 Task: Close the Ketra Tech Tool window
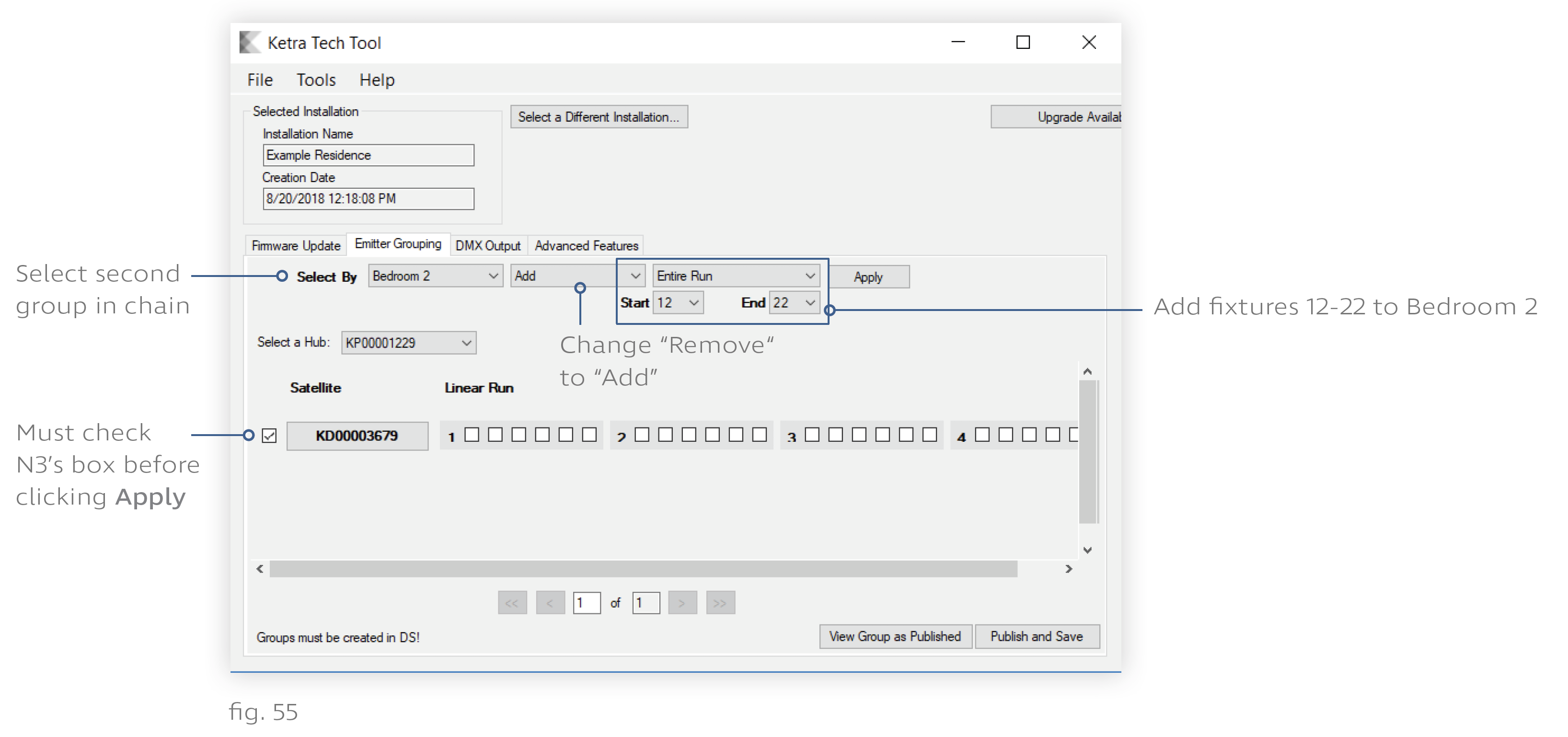[1089, 43]
